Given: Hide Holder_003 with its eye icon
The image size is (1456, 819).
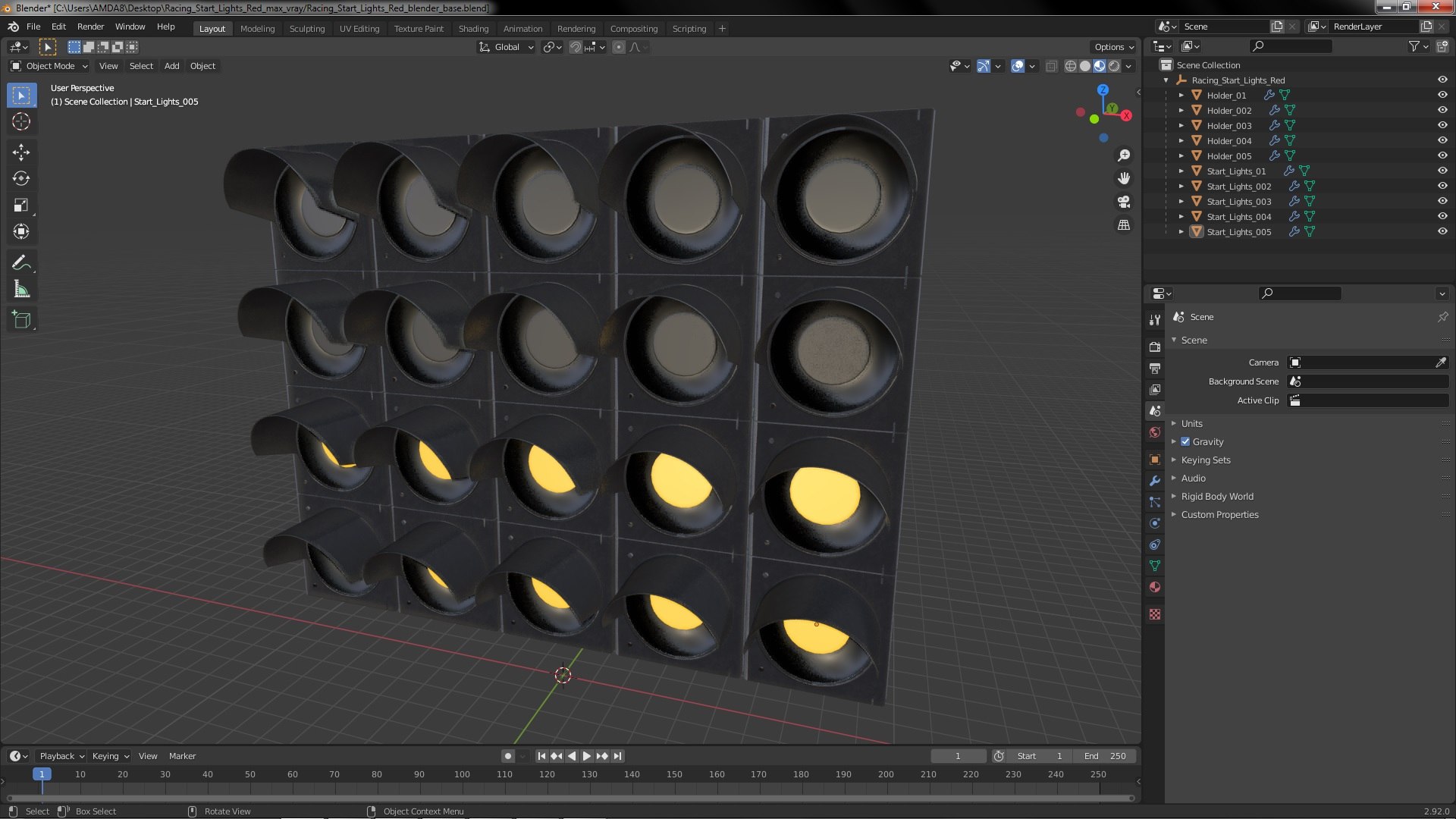Looking at the screenshot, I should 1442,125.
